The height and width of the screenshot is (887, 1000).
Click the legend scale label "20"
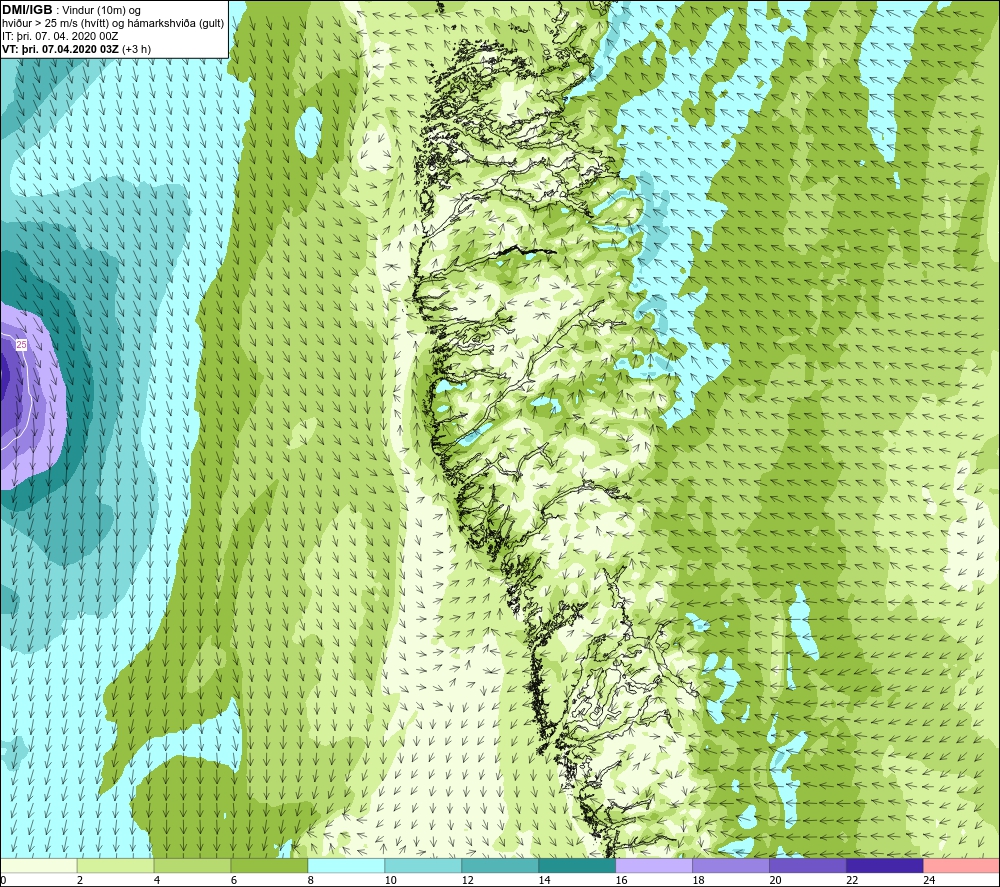[x=775, y=880]
